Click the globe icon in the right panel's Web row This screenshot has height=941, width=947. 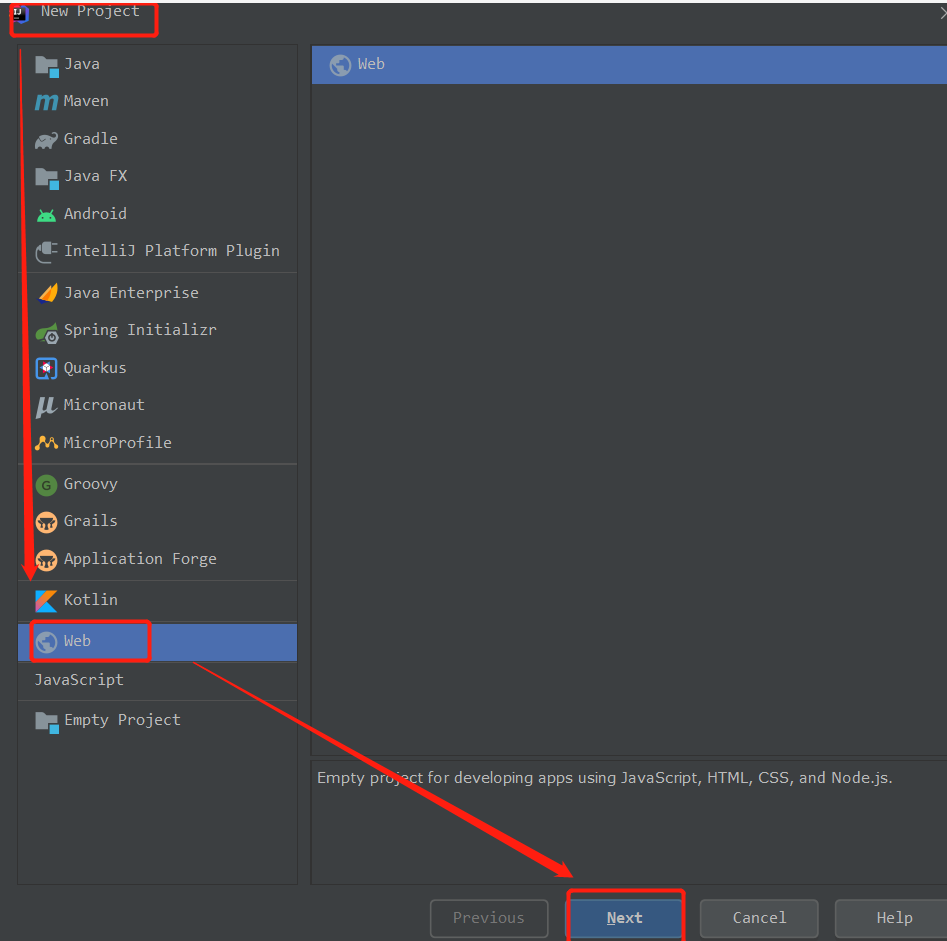click(x=340, y=65)
